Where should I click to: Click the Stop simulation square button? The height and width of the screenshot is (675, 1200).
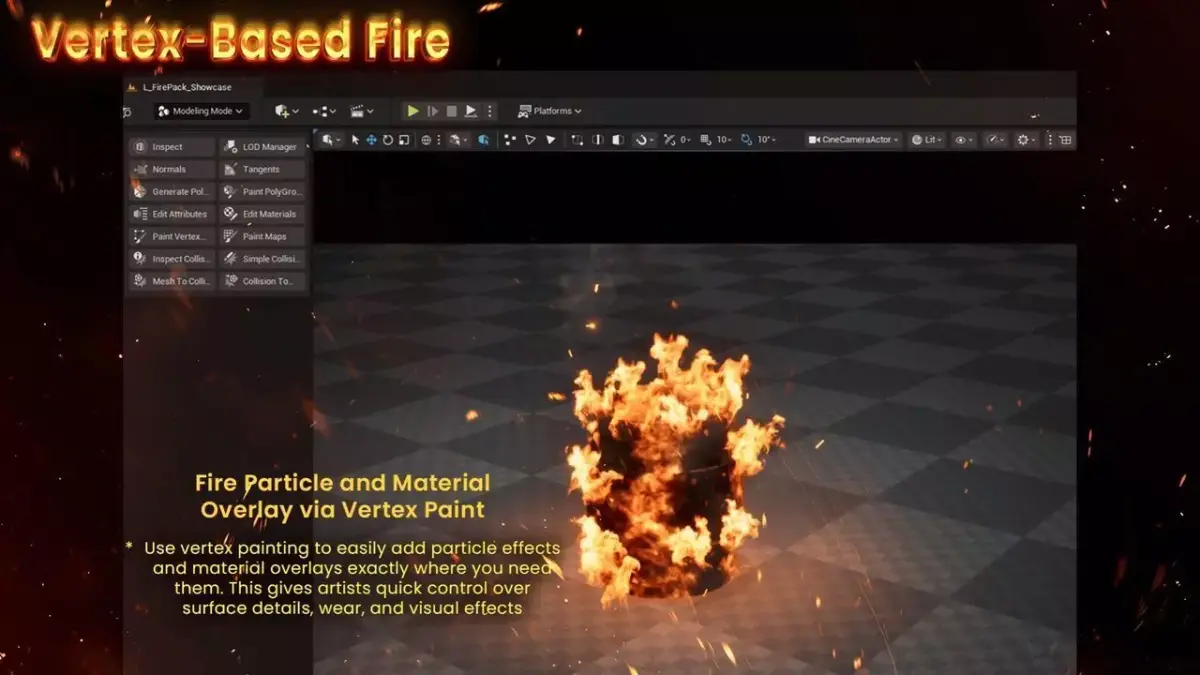(451, 111)
